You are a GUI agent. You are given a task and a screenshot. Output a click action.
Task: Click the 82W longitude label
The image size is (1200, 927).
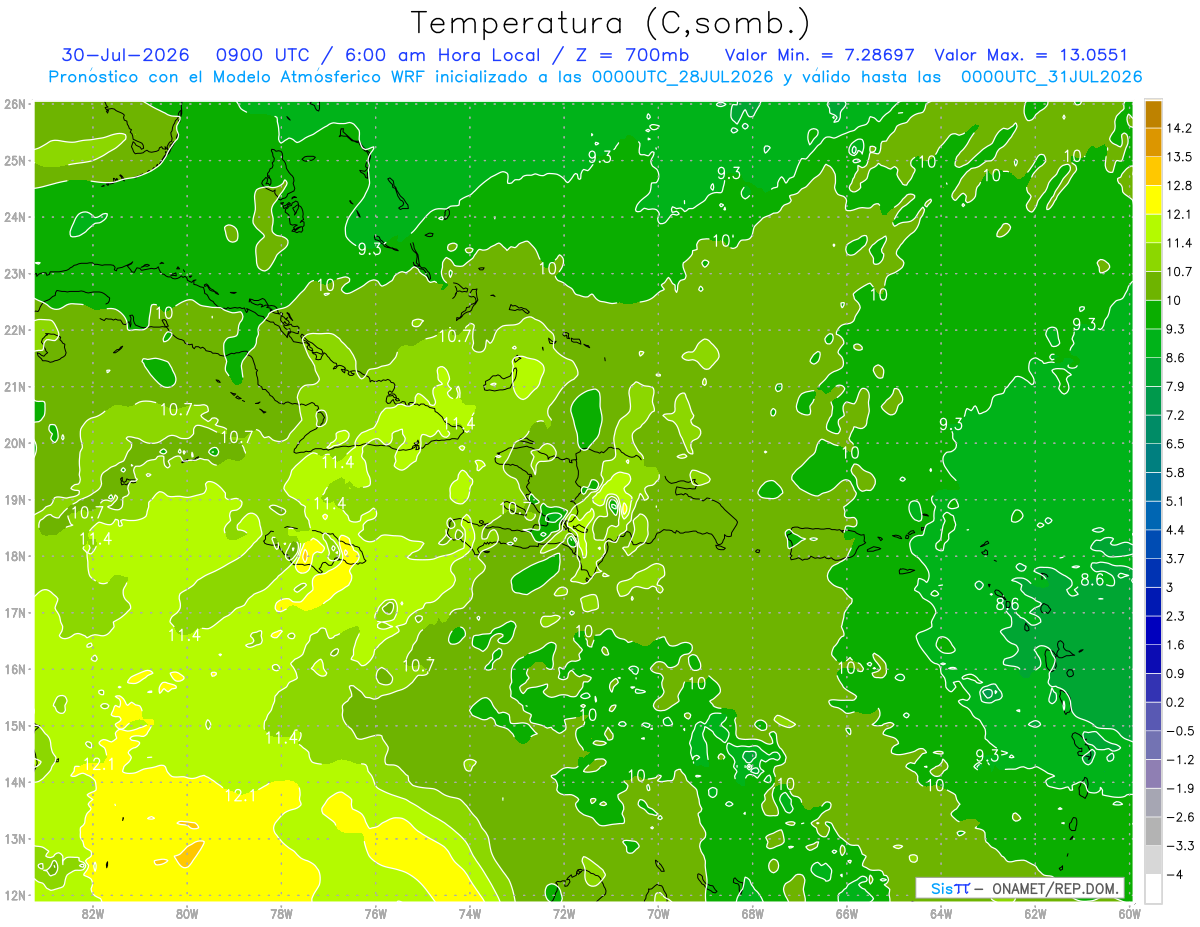pos(92,913)
